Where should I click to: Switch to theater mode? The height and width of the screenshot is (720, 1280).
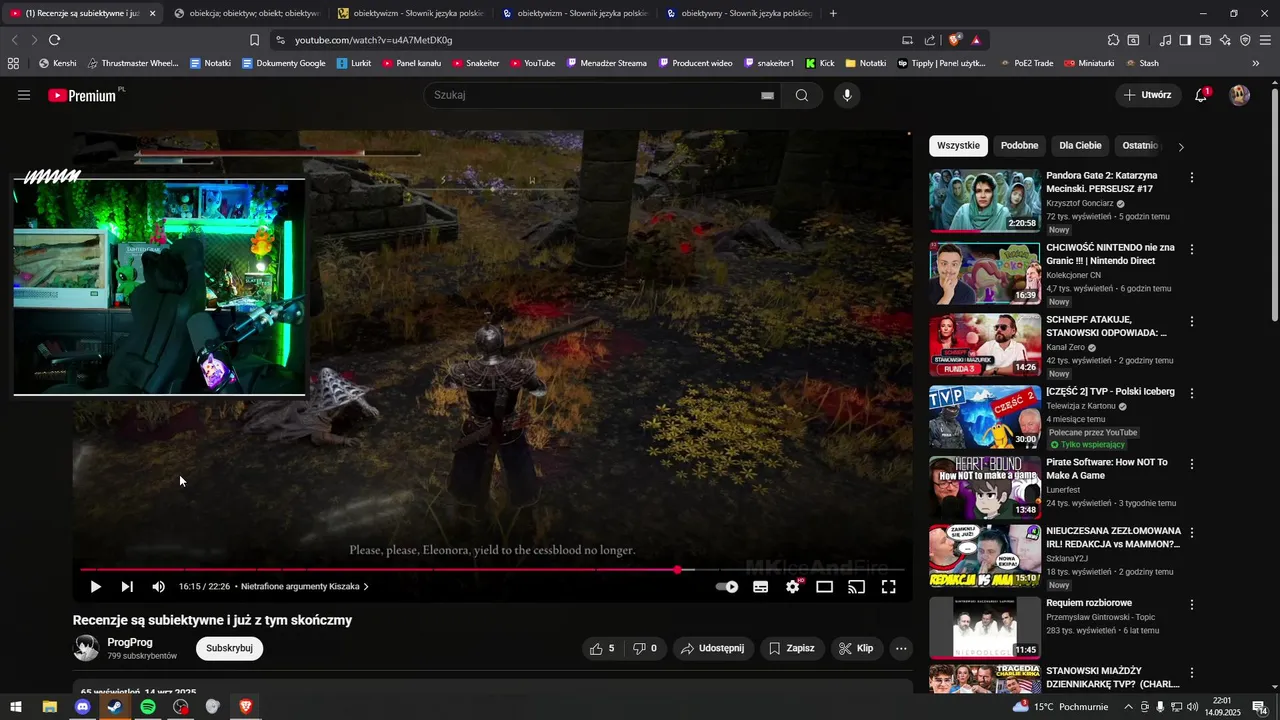coord(824,587)
